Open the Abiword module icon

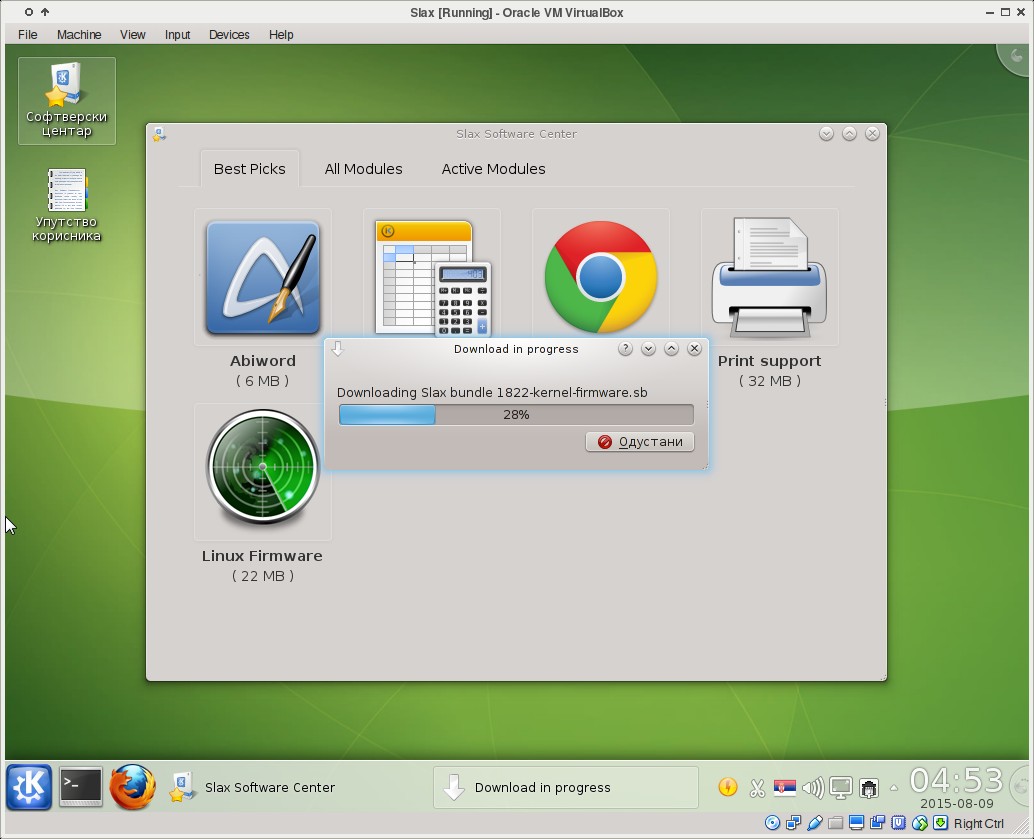263,277
